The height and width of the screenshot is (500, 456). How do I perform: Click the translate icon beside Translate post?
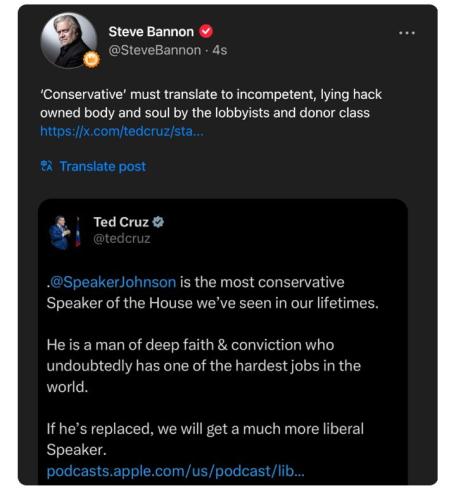[x=46, y=166]
